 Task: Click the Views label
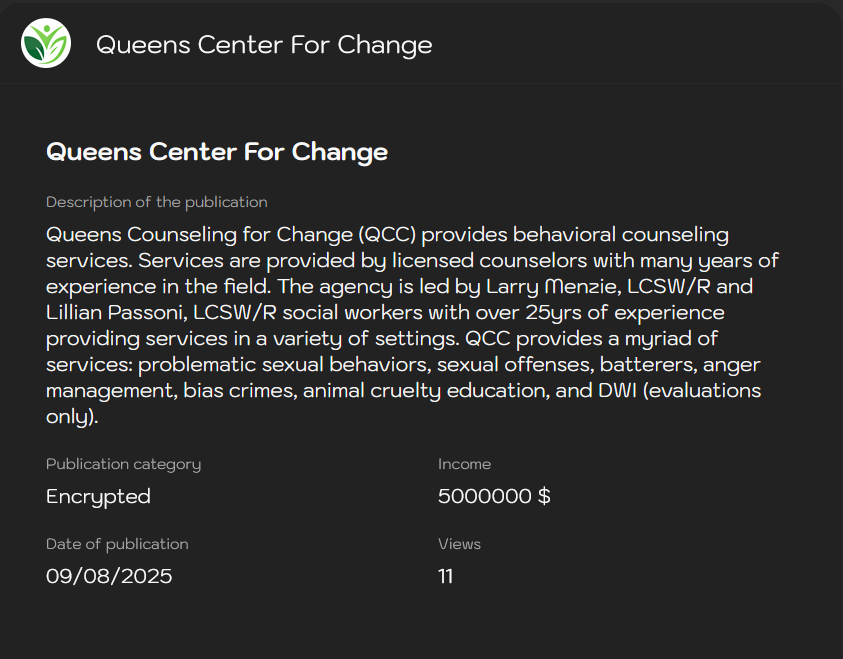pyautogui.click(x=459, y=544)
